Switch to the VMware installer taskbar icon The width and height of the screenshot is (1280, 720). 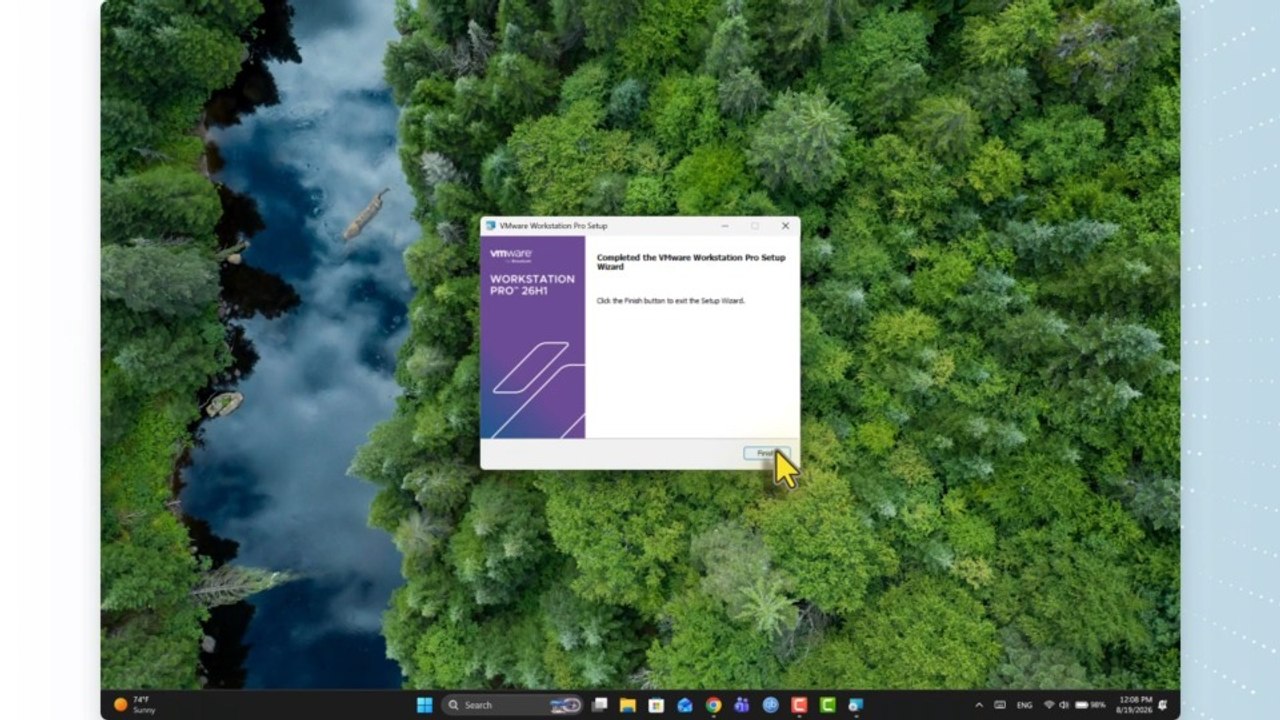[856, 705]
